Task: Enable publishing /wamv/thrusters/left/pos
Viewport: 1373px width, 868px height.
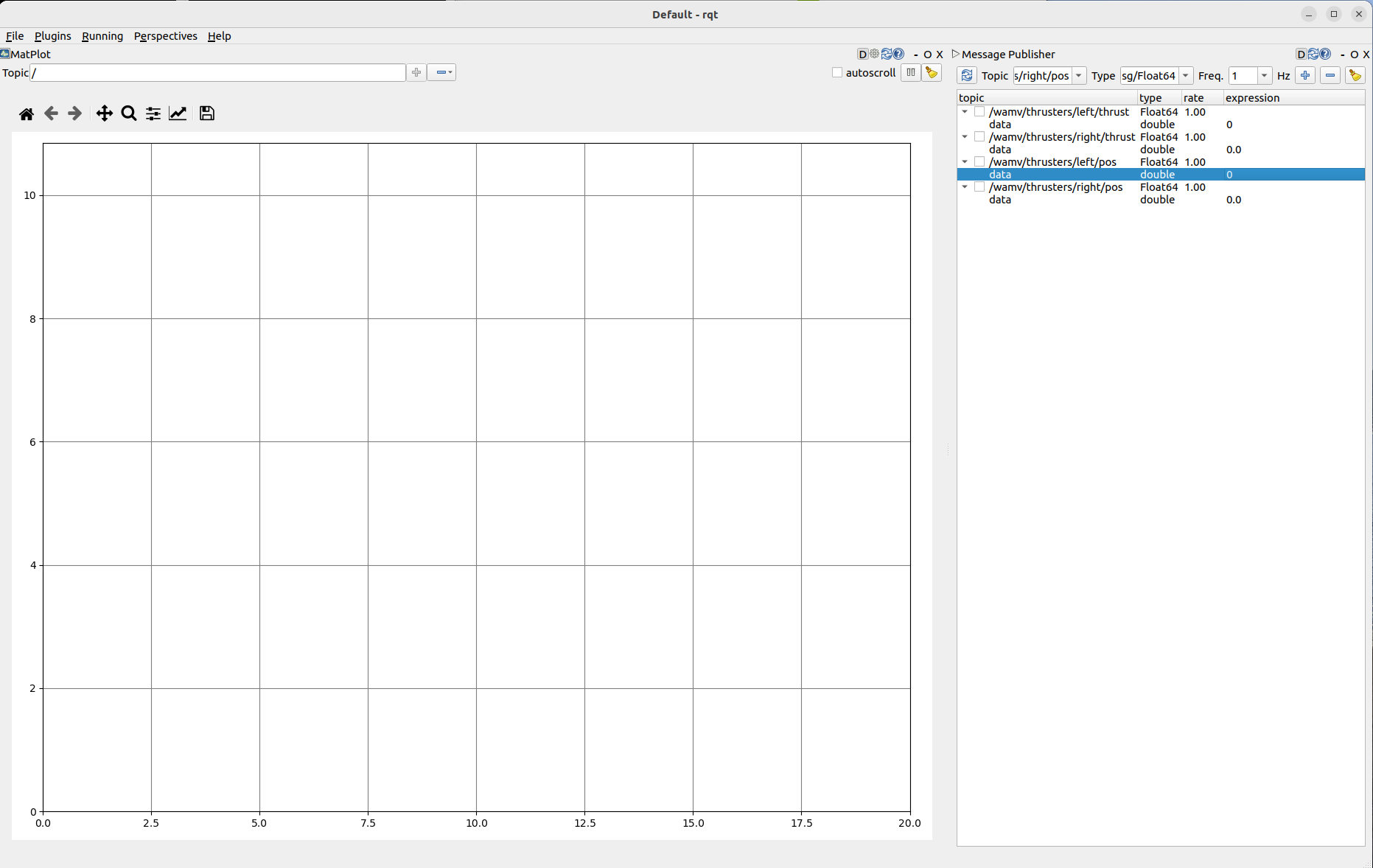Action: click(979, 162)
